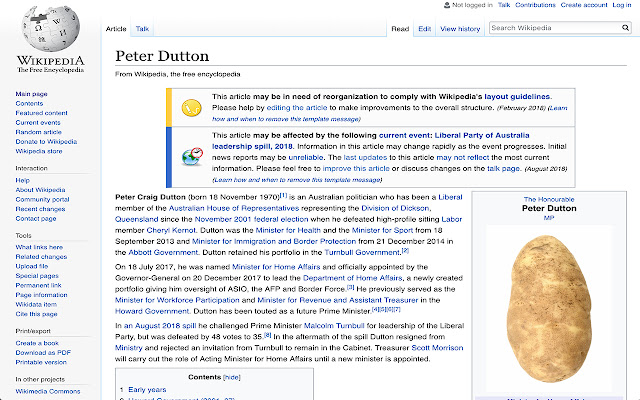Go to Main page in sidebar
640x400 pixels.
coord(31,94)
